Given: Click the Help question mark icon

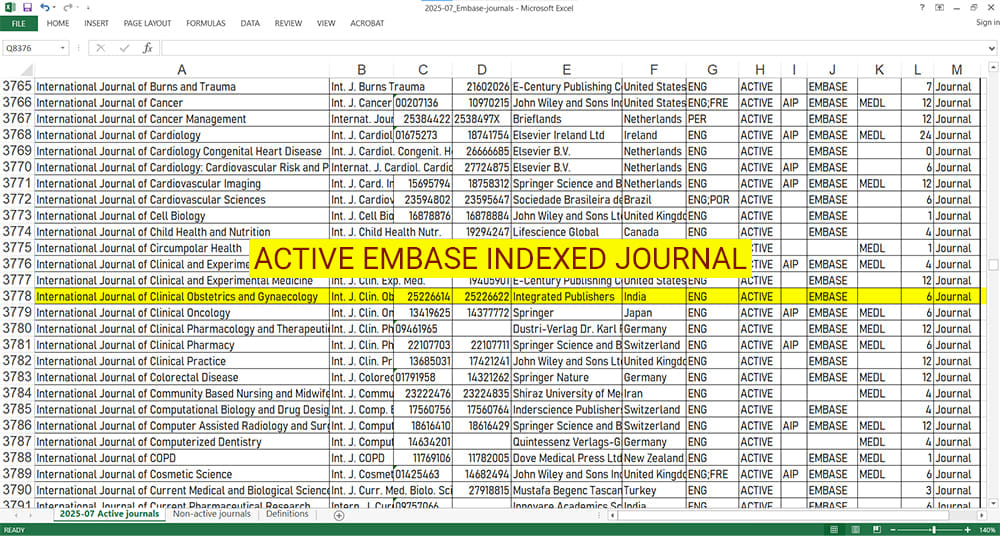Looking at the screenshot, I should [922, 7].
